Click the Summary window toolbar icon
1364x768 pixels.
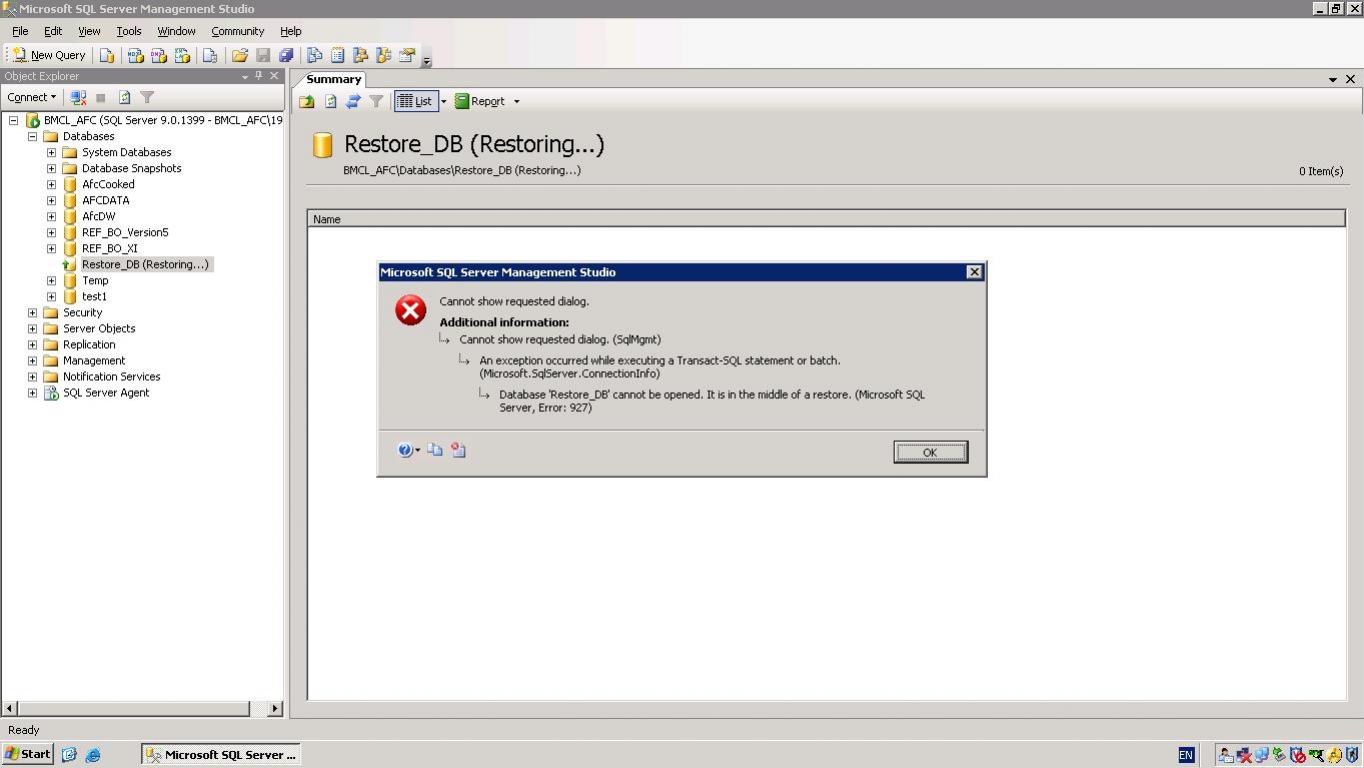[x=337, y=56]
